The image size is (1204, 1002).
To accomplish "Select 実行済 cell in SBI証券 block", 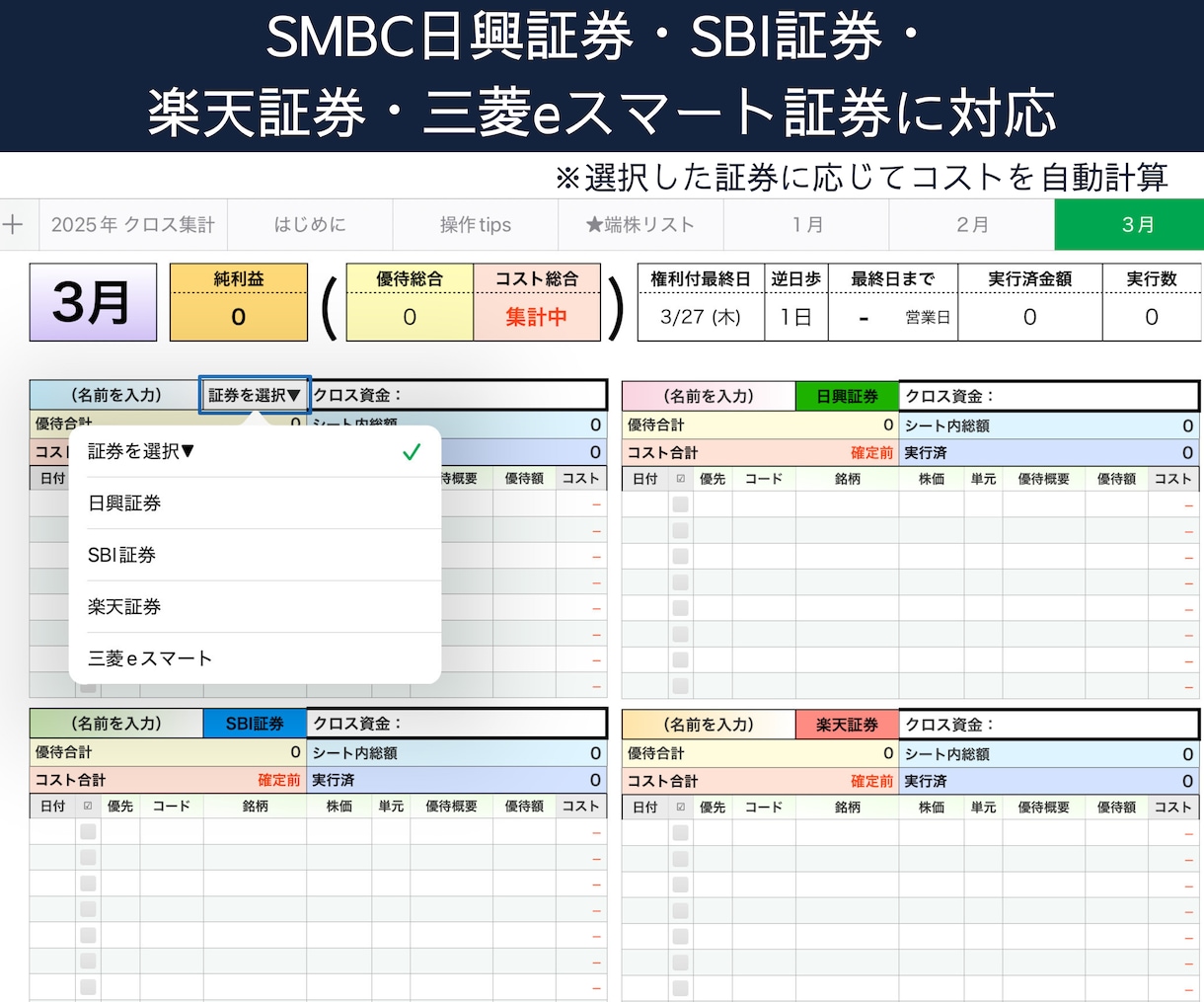I will tap(456, 780).
